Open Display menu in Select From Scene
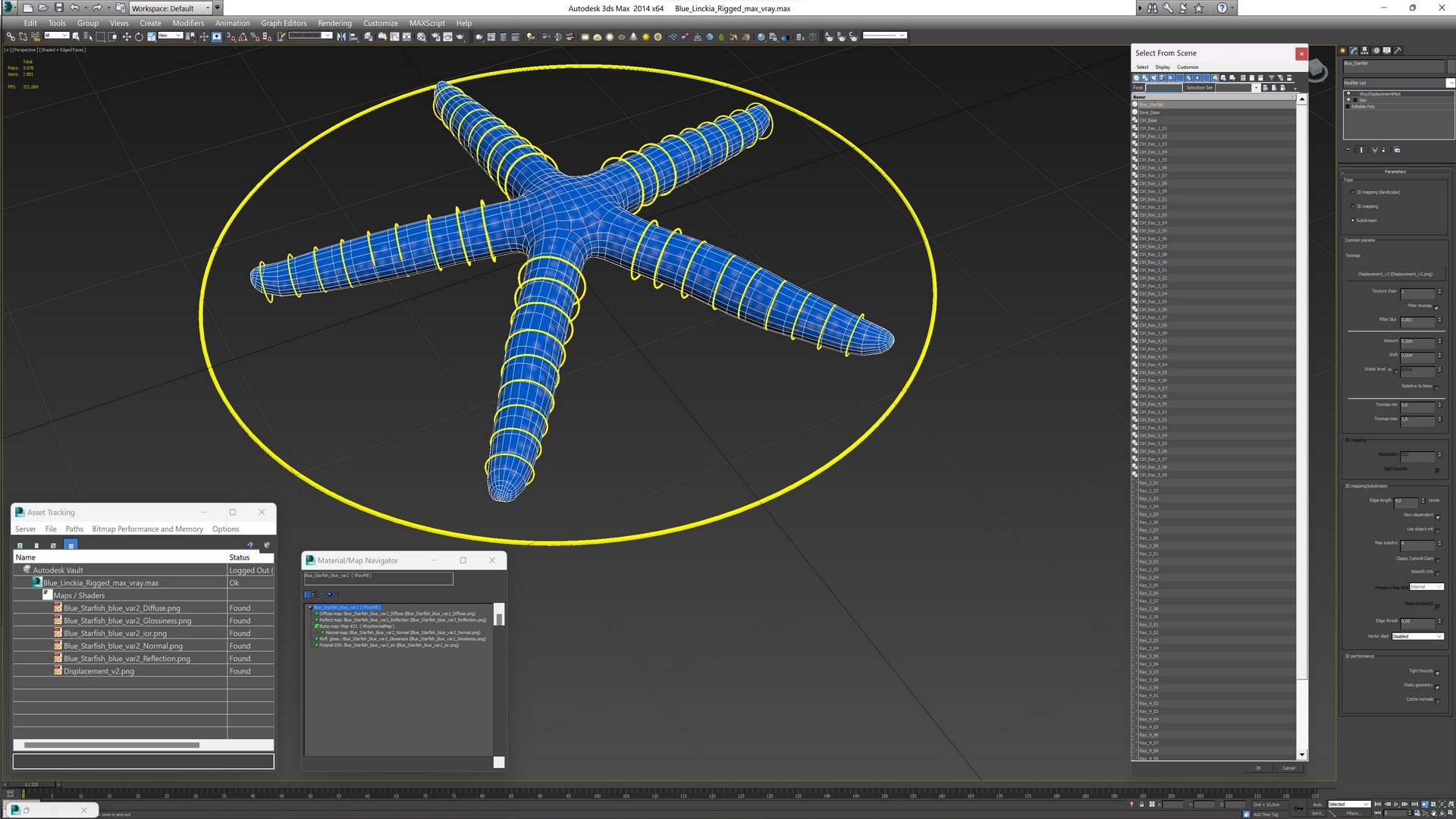This screenshot has width=1456, height=819. (1163, 67)
